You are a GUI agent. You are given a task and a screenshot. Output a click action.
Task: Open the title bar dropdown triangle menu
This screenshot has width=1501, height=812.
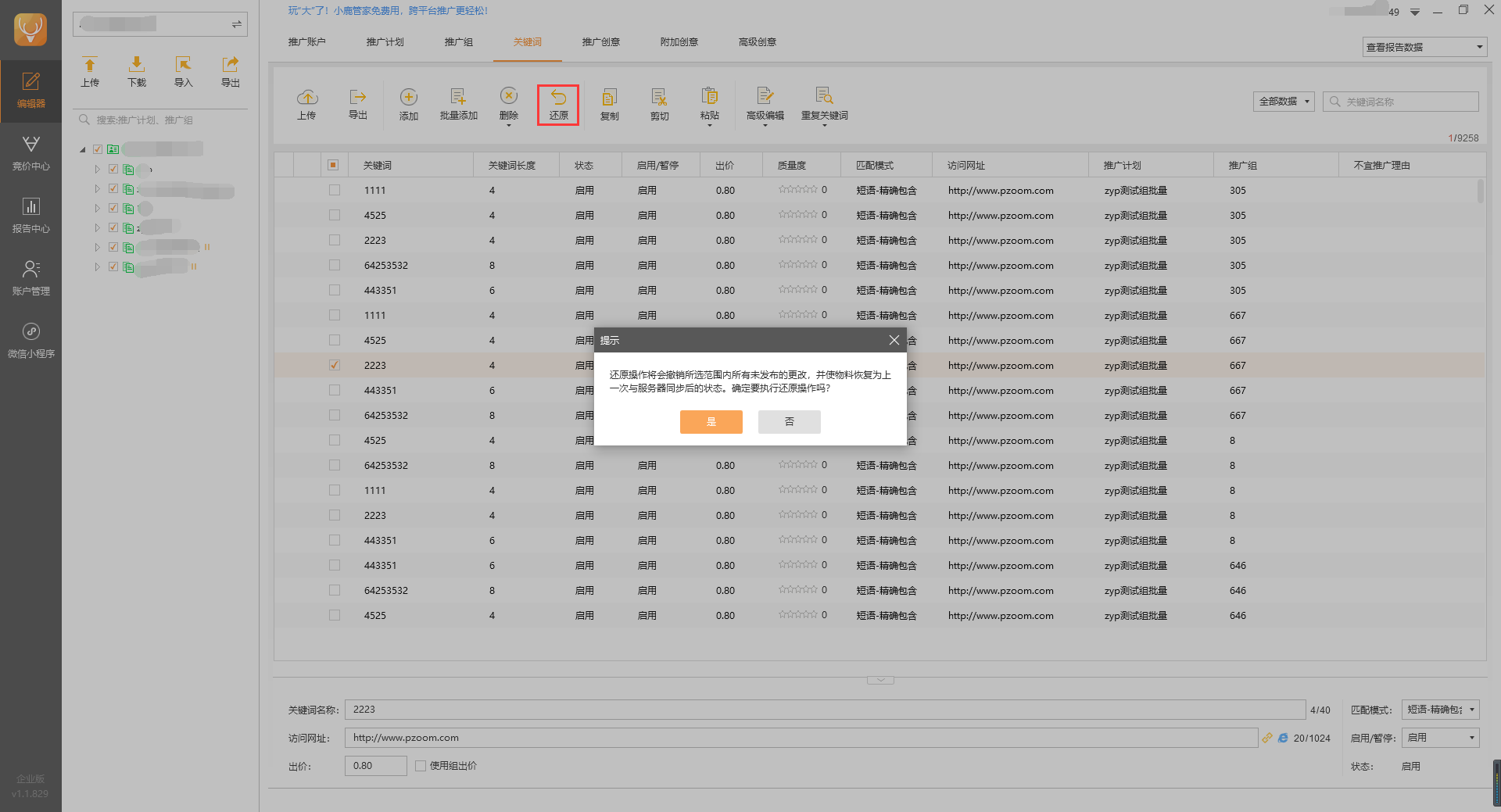[x=1415, y=12]
